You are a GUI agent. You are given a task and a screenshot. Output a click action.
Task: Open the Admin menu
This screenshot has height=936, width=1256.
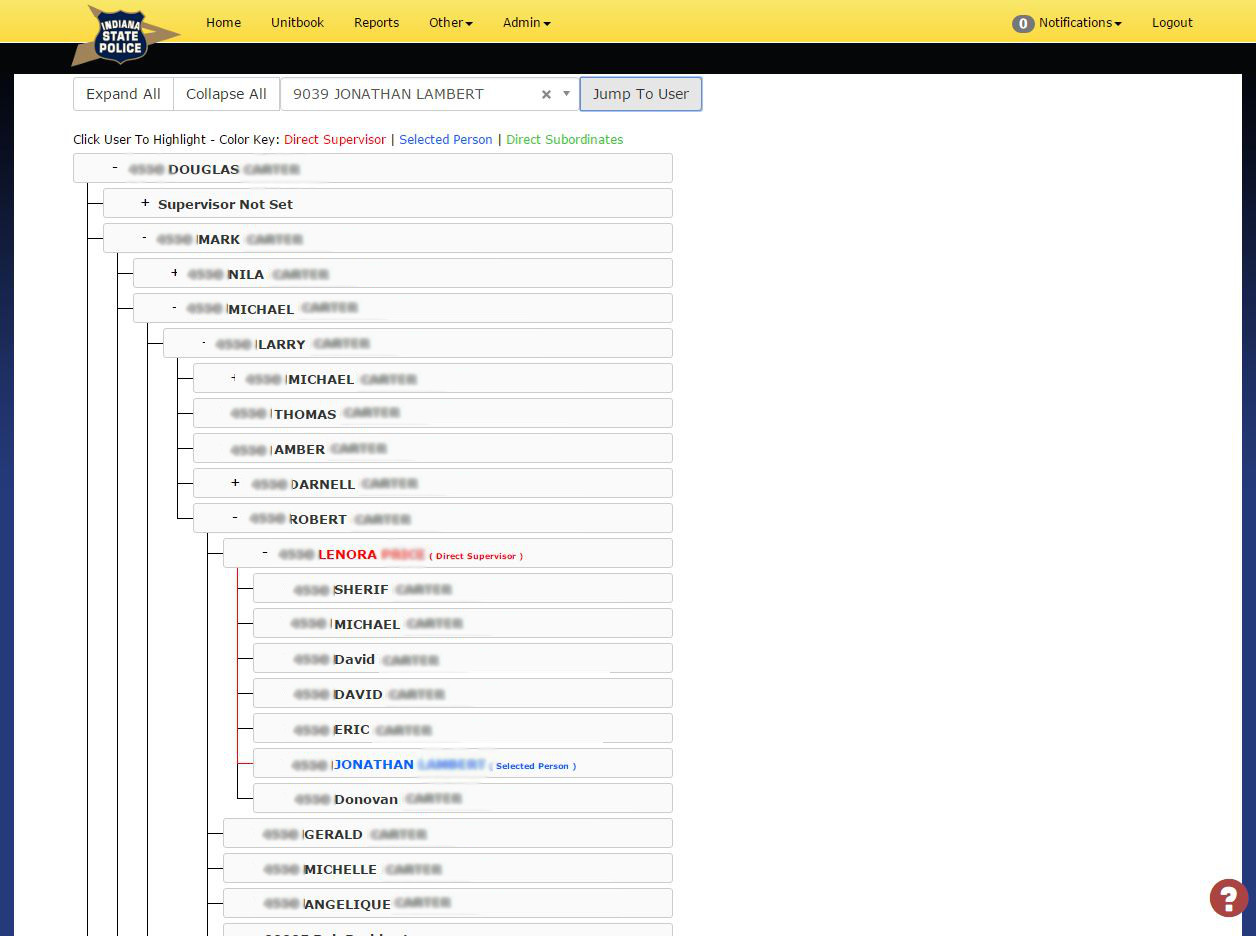[527, 22]
